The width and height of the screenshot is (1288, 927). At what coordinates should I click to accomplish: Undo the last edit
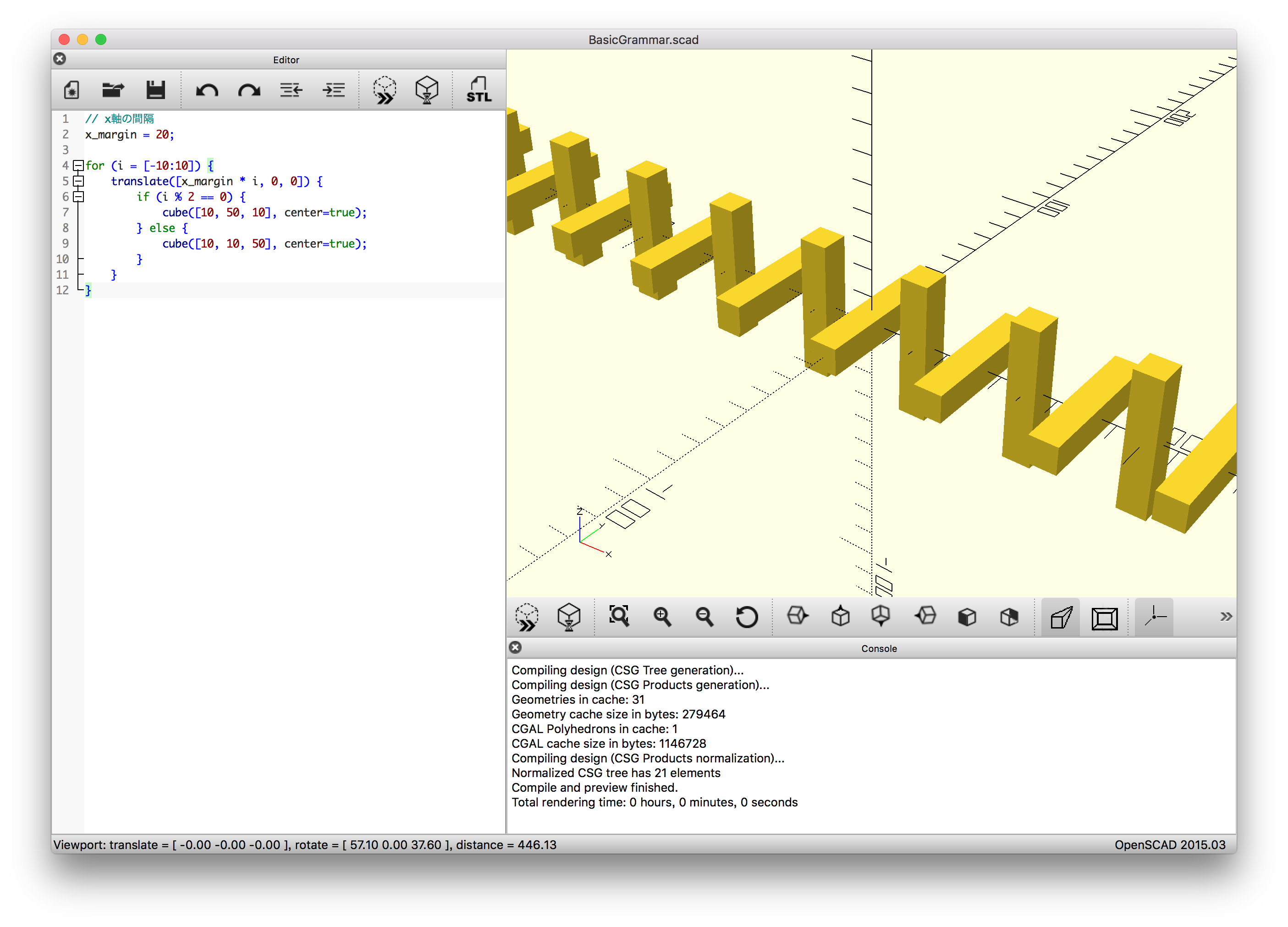(x=207, y=90)
